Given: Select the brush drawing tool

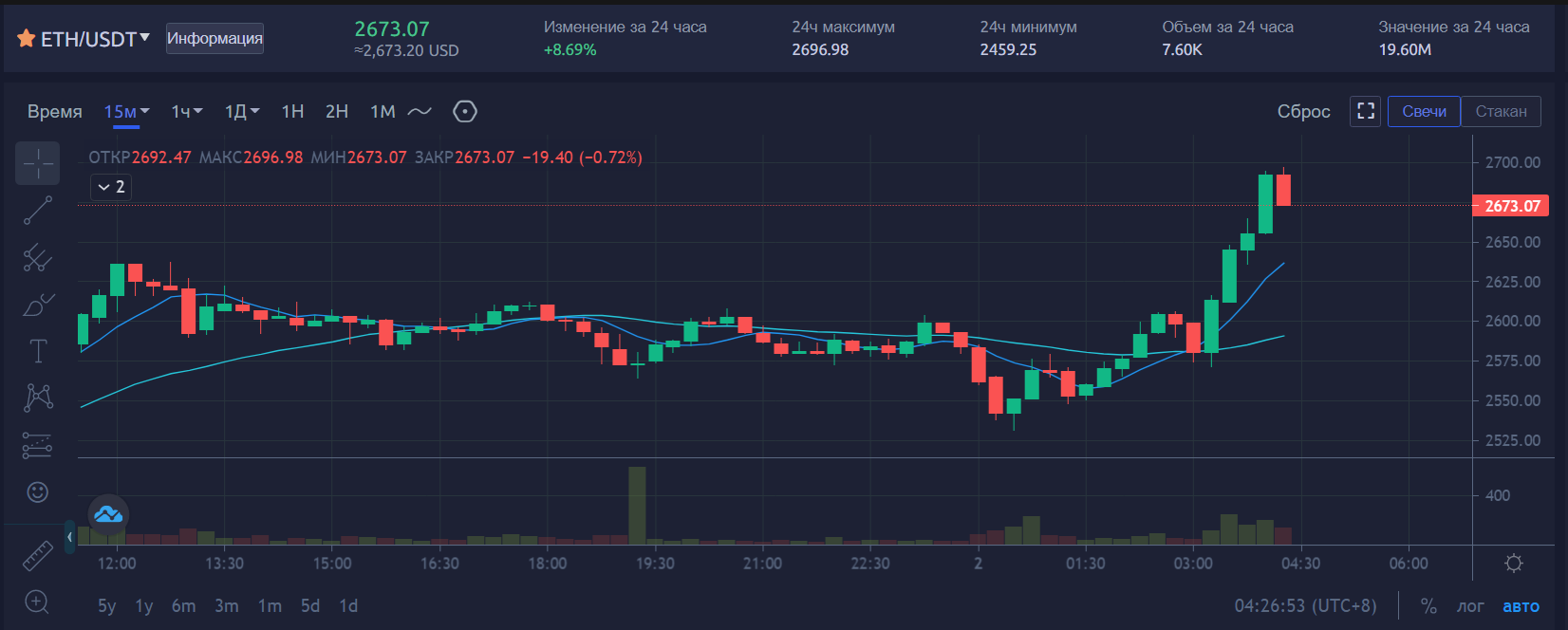Looking at the screenshot, I should pyautogui.click(x=38, y=305).
